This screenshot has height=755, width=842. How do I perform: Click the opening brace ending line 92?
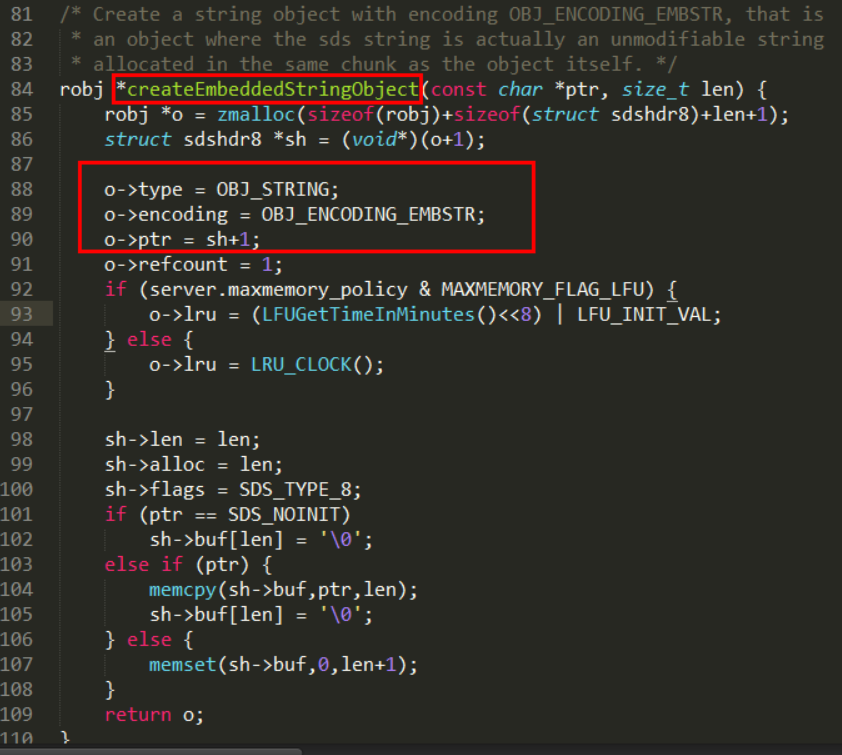coord(672,291)
